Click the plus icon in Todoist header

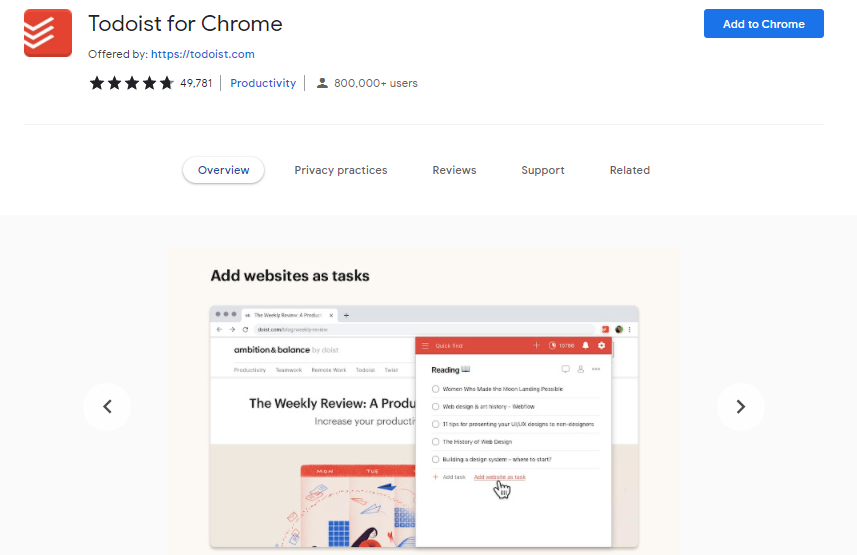[536, 346]
